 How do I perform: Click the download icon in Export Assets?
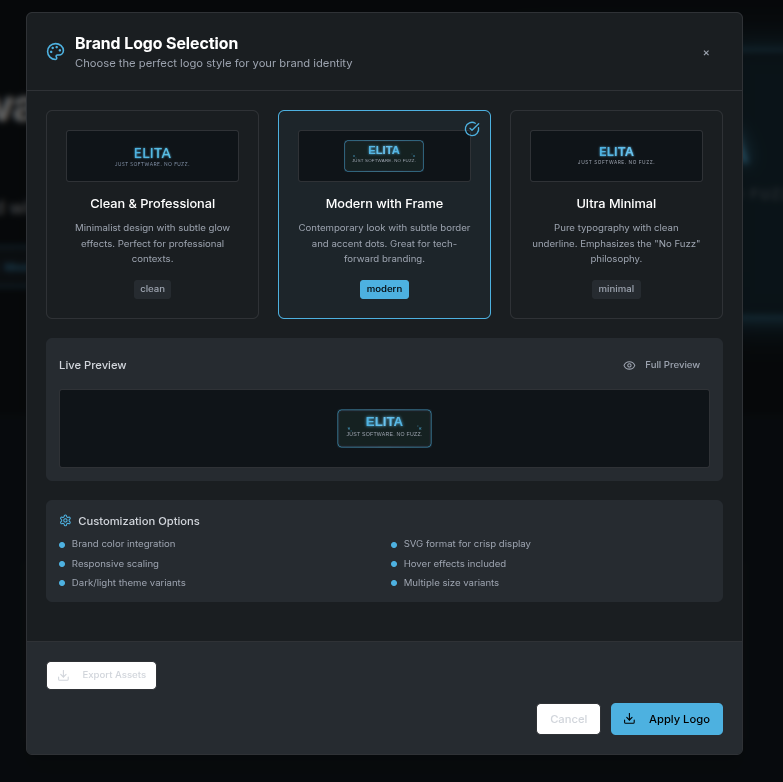[x=64, y=675]
